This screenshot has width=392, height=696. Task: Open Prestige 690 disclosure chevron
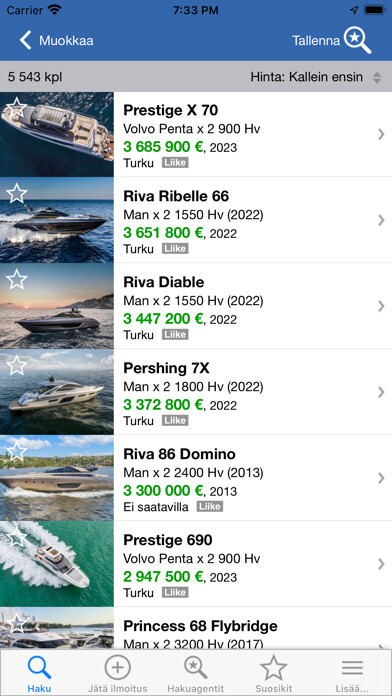[381, 564]
